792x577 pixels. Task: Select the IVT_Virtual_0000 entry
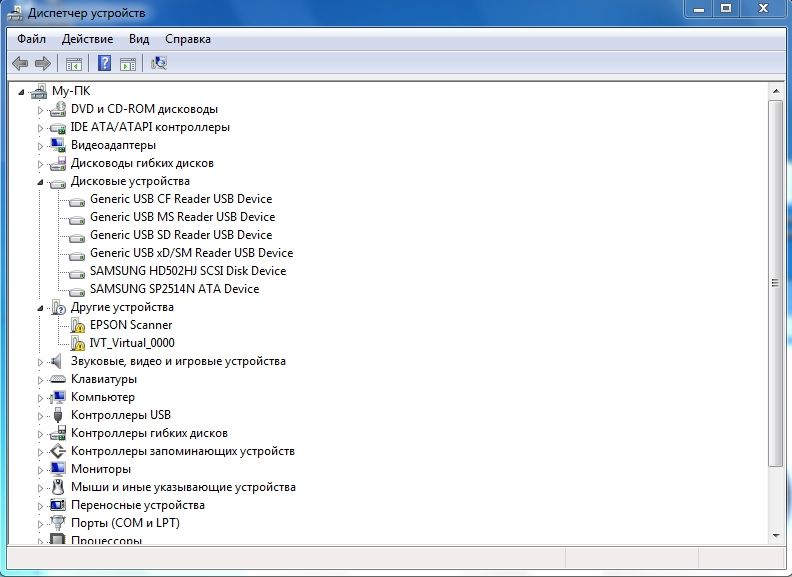132,343
